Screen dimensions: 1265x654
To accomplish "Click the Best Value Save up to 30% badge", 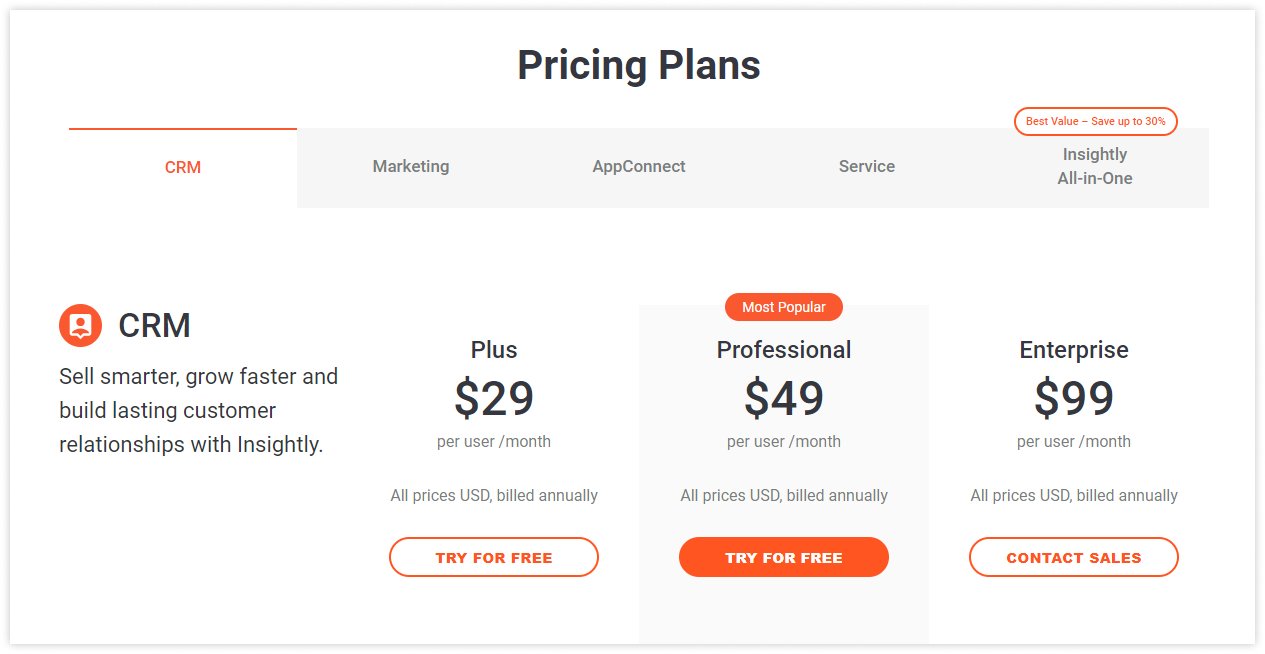I will (x=1096, y=121).
